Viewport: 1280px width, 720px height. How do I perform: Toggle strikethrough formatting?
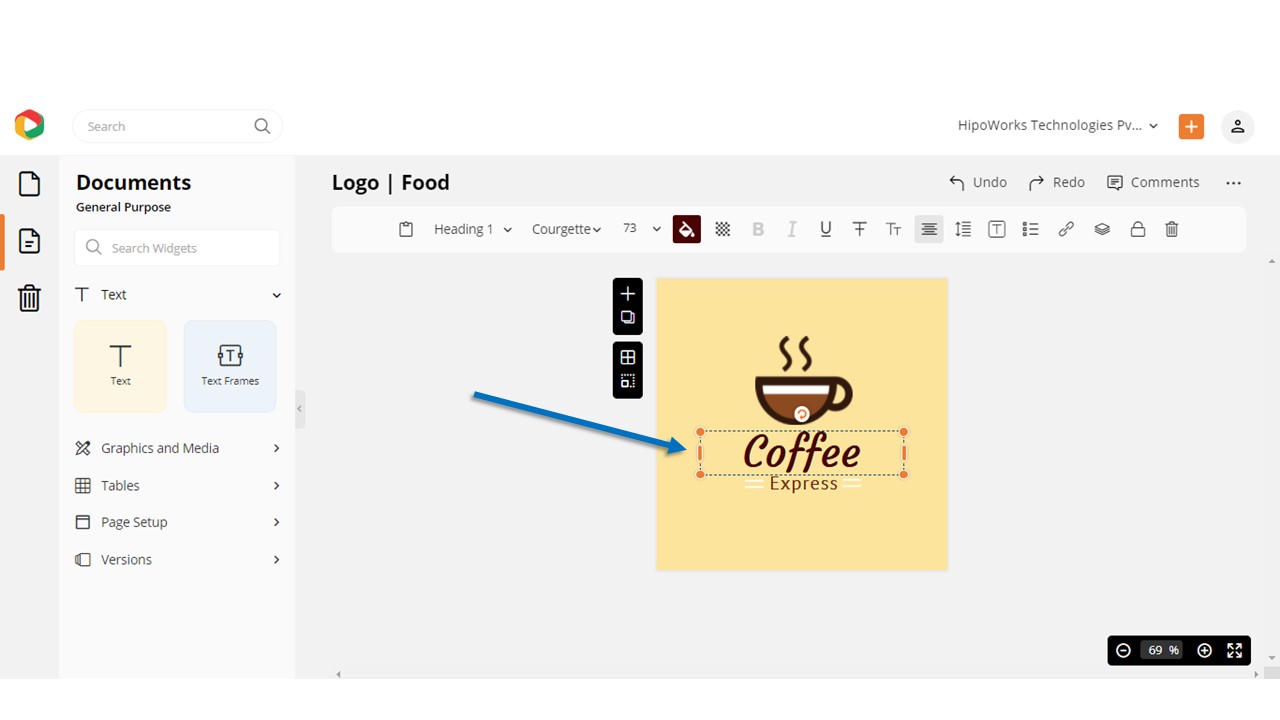pyautogui.click(x=860, y=229)
